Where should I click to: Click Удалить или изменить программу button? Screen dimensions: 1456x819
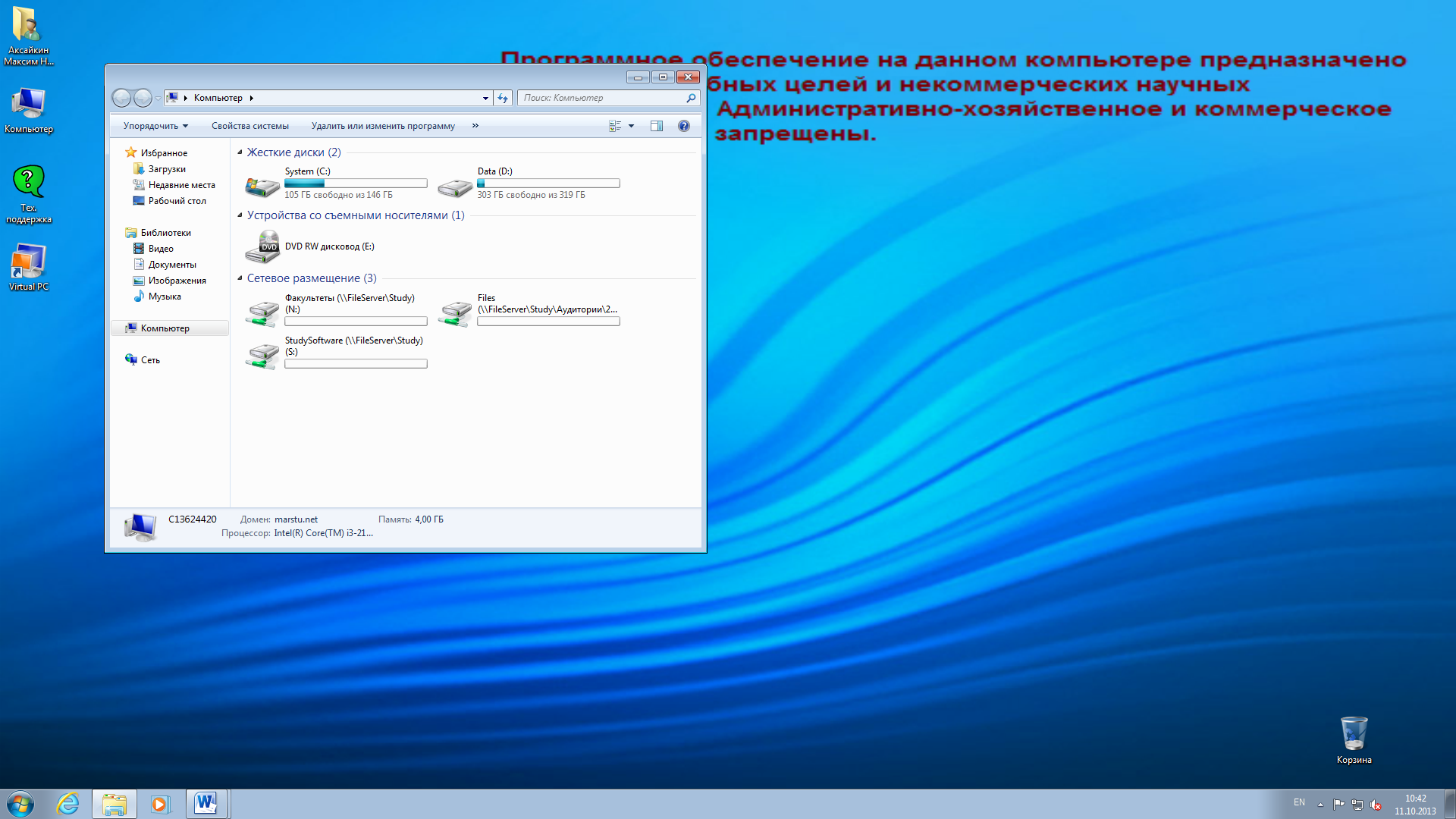(x=383, y=126)
